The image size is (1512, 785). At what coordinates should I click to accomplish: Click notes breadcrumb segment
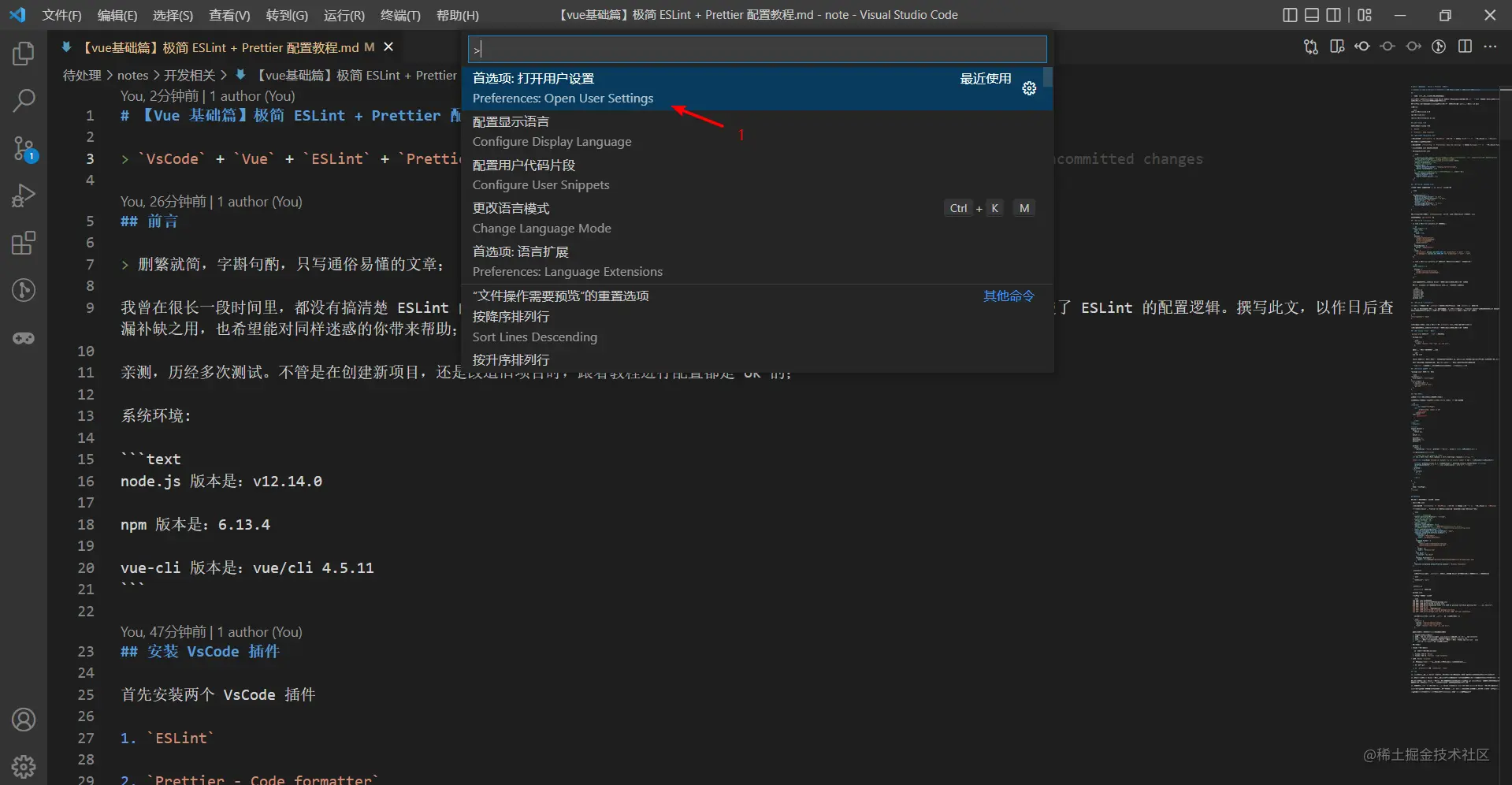(x=132, y=75)
